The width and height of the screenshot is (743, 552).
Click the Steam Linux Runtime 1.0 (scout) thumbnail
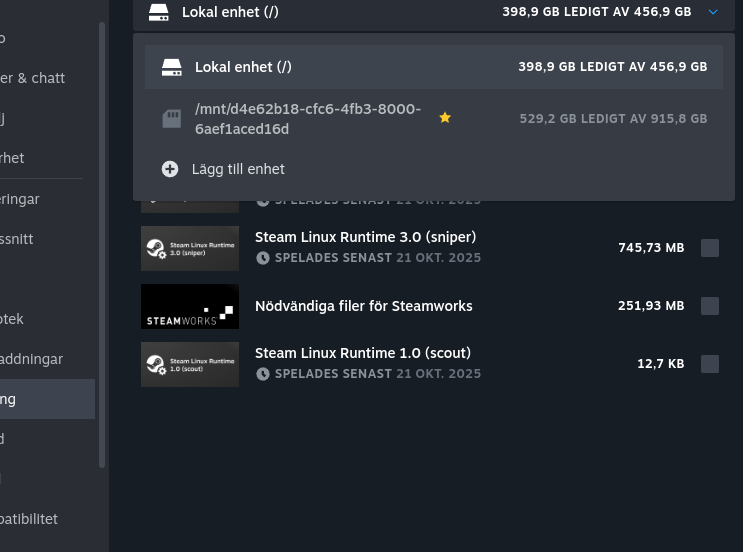[x=190, y=364]
